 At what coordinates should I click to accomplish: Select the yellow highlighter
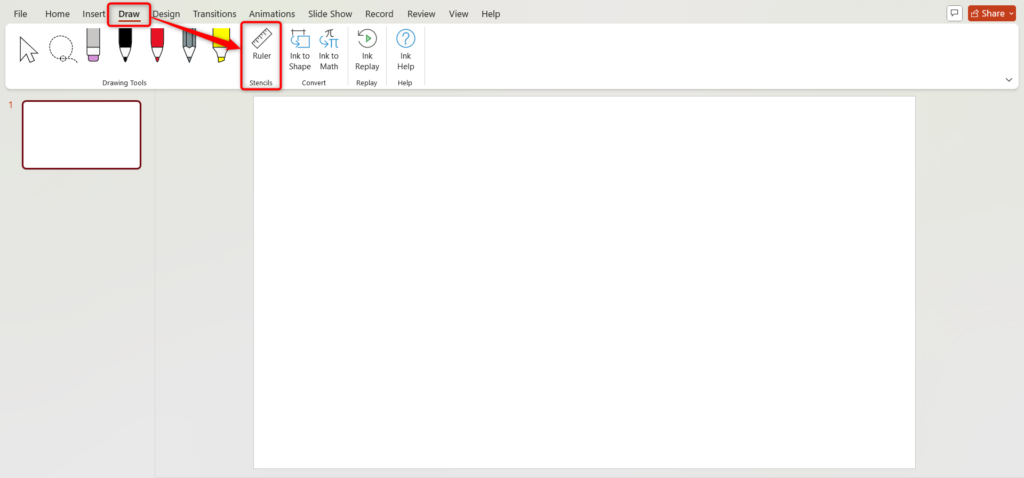pyautogui.click(x=220, y=46)
